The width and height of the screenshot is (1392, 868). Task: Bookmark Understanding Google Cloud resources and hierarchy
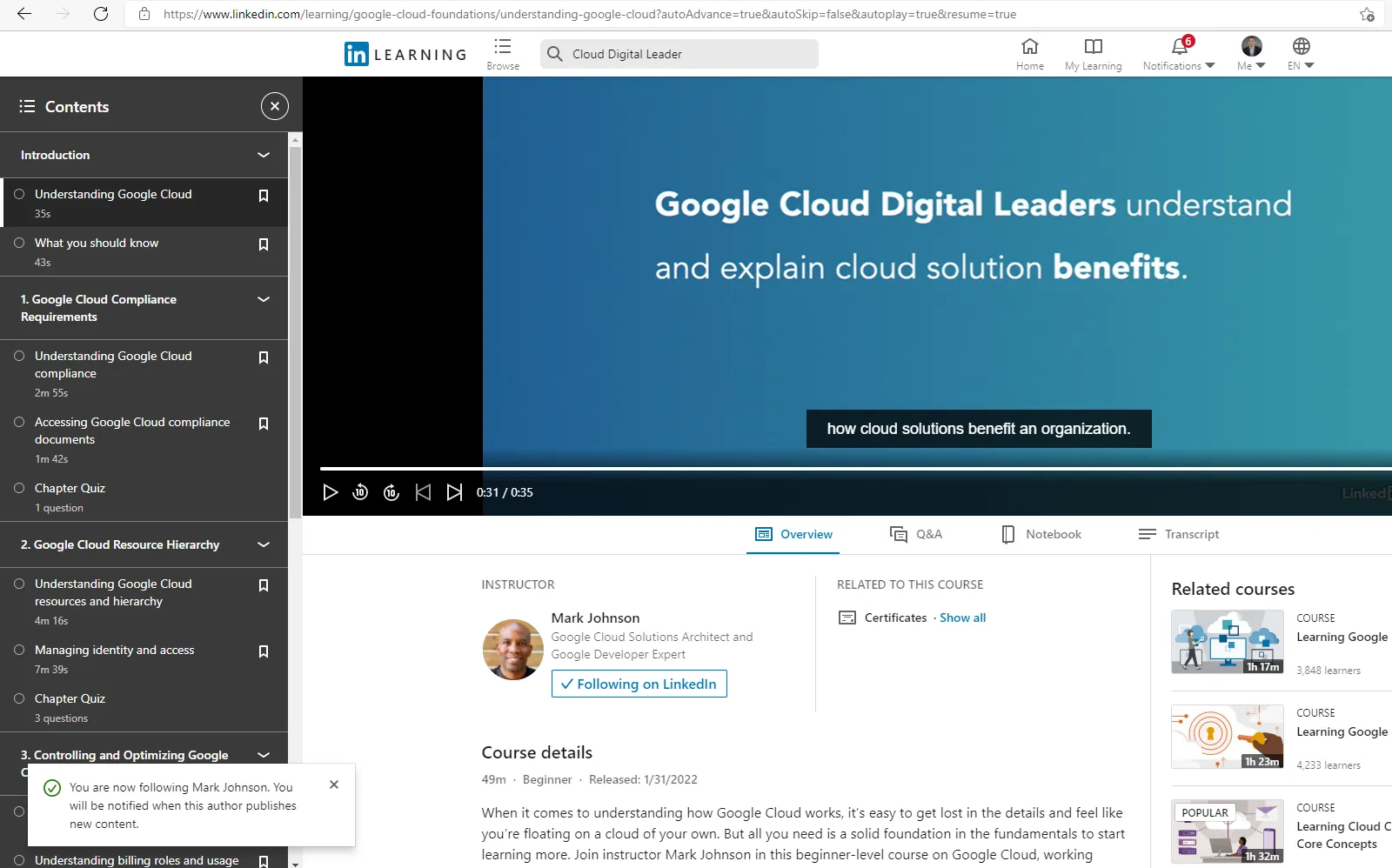tap(264, 585)
